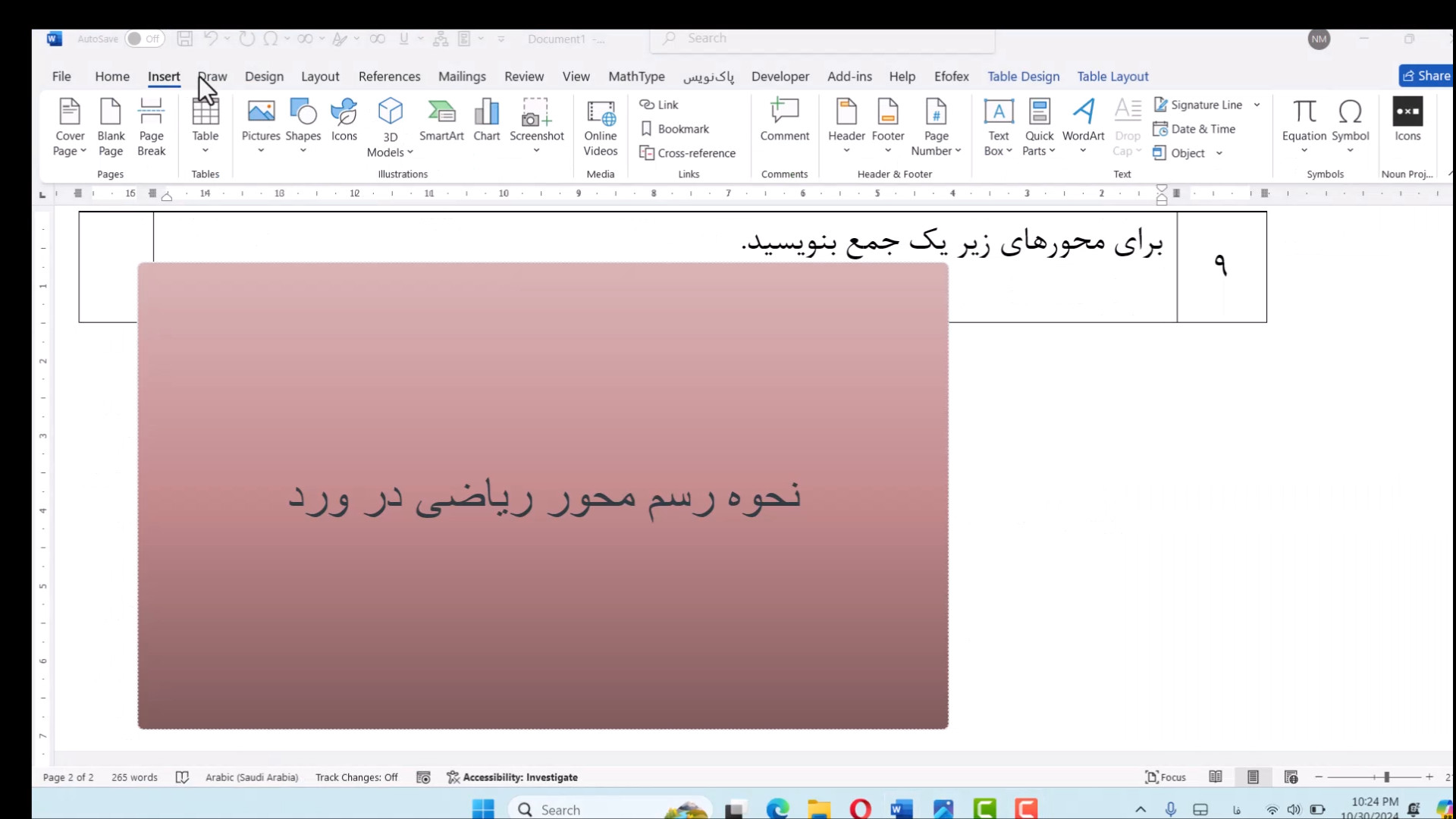This screenshot has height=819, width=1456.
Task: Insert a 3D Model
Action: (390, 127)
